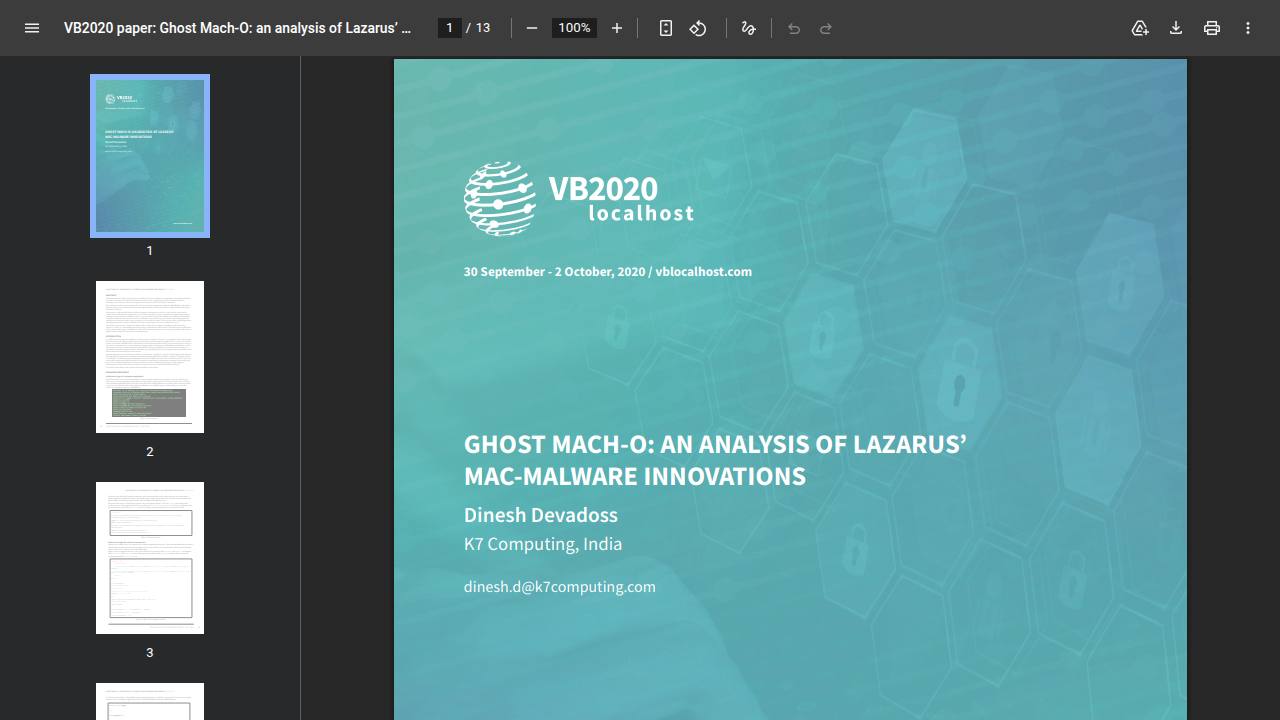Save the PDF to Google Drive

point(1140,28)
